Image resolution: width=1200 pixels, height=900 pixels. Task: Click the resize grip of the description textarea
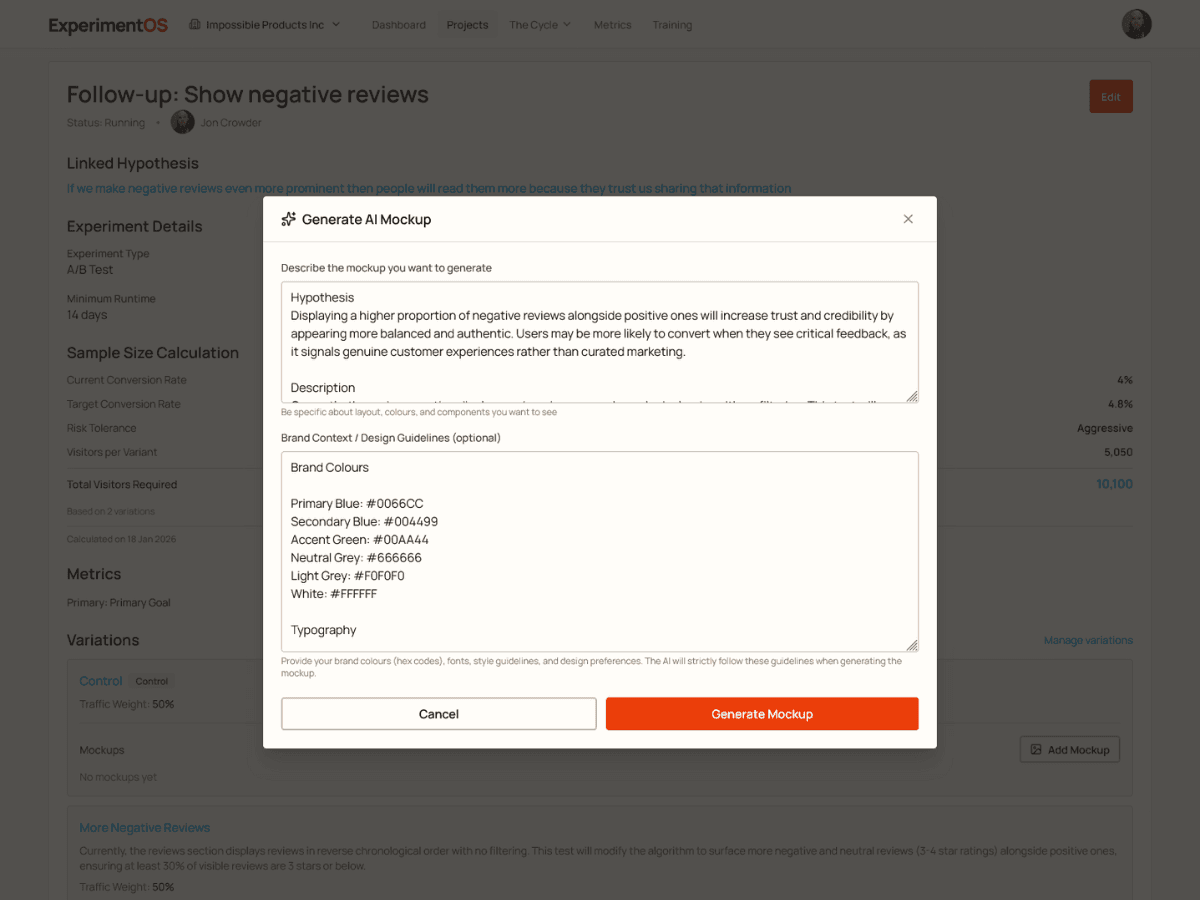click(x=911, y=396)
